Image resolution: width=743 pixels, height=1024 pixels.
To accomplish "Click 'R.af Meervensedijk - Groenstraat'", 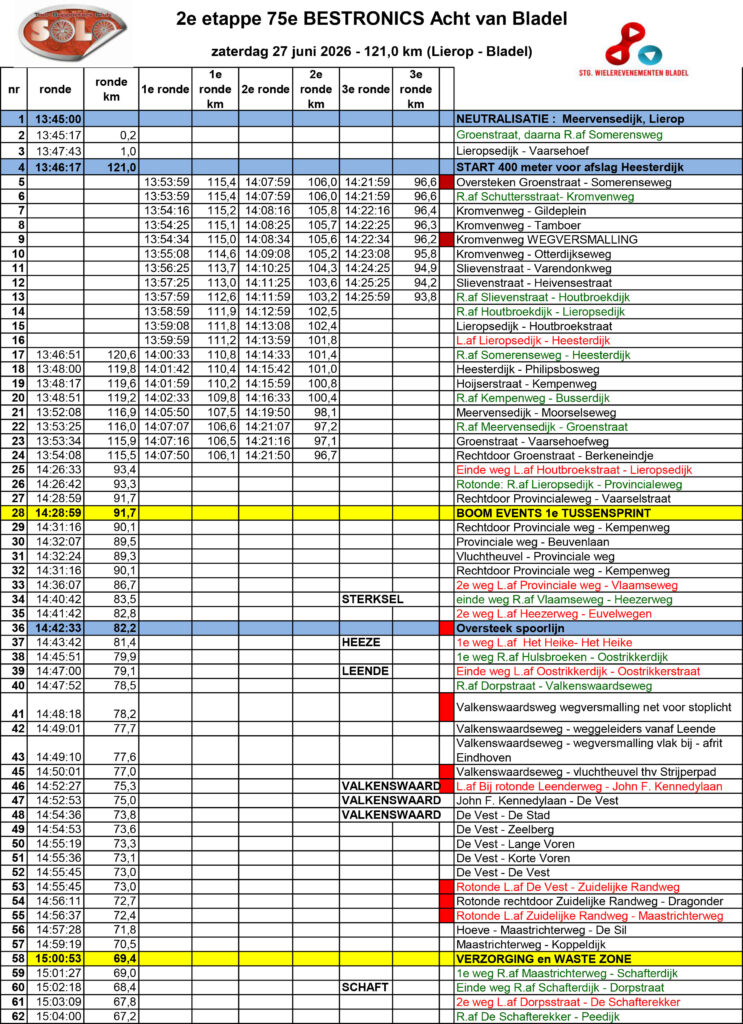I will (542, 427).
